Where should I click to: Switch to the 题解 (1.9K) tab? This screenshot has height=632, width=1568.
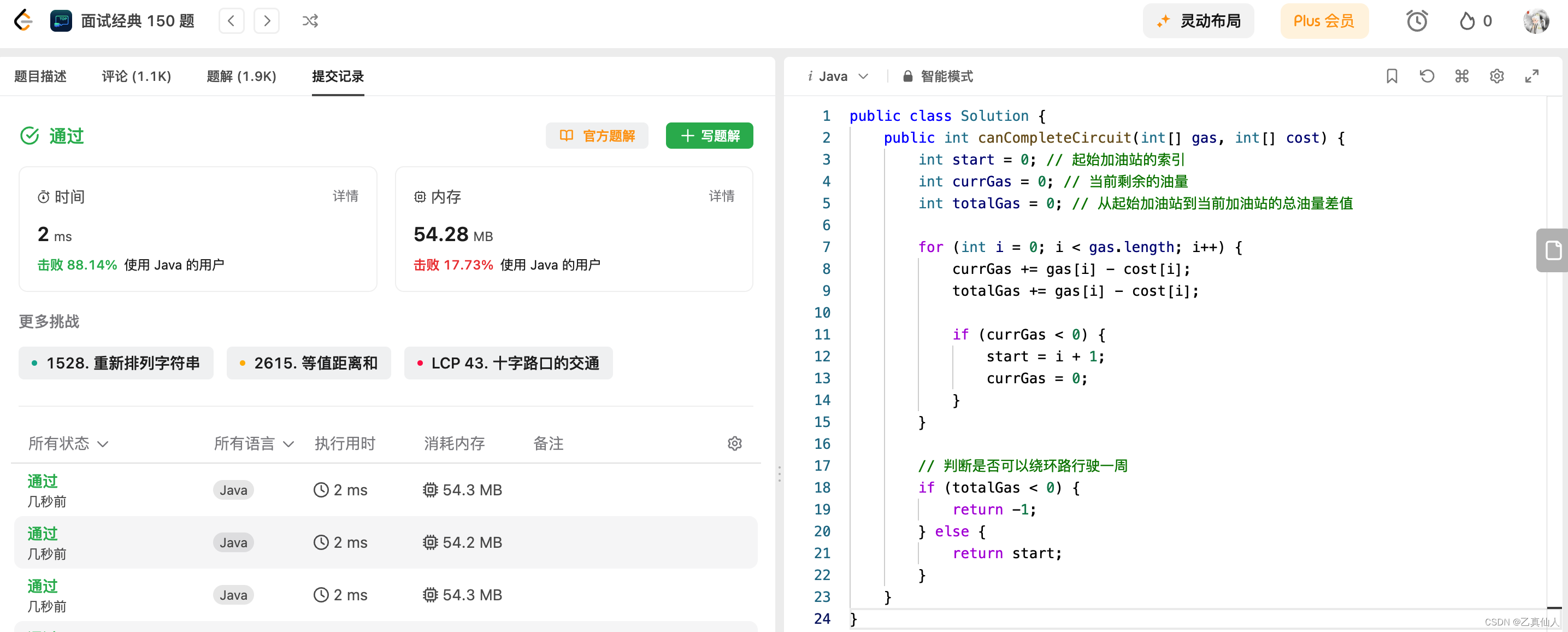click(241, 76)
